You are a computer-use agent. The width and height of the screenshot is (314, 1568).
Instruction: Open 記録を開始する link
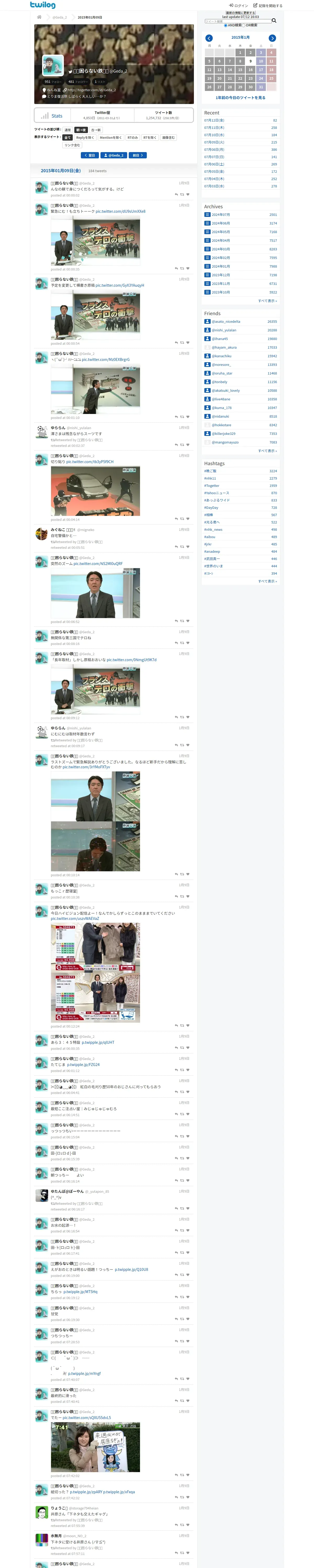pos(268,5)
